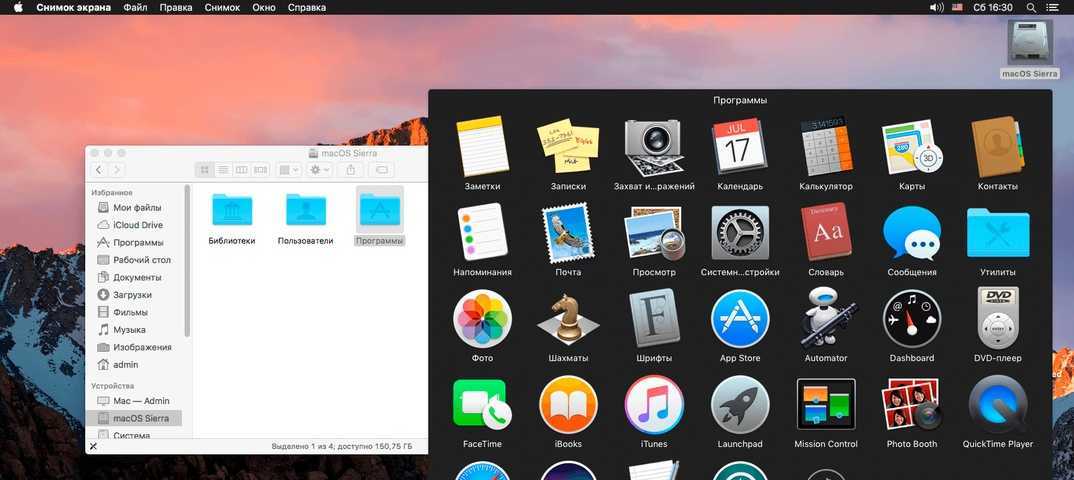The width and height of the screenshot is (1074, 480).
Task: Open the volume control in menu bar
Action: pyautogui.click(x=936, y=7)
